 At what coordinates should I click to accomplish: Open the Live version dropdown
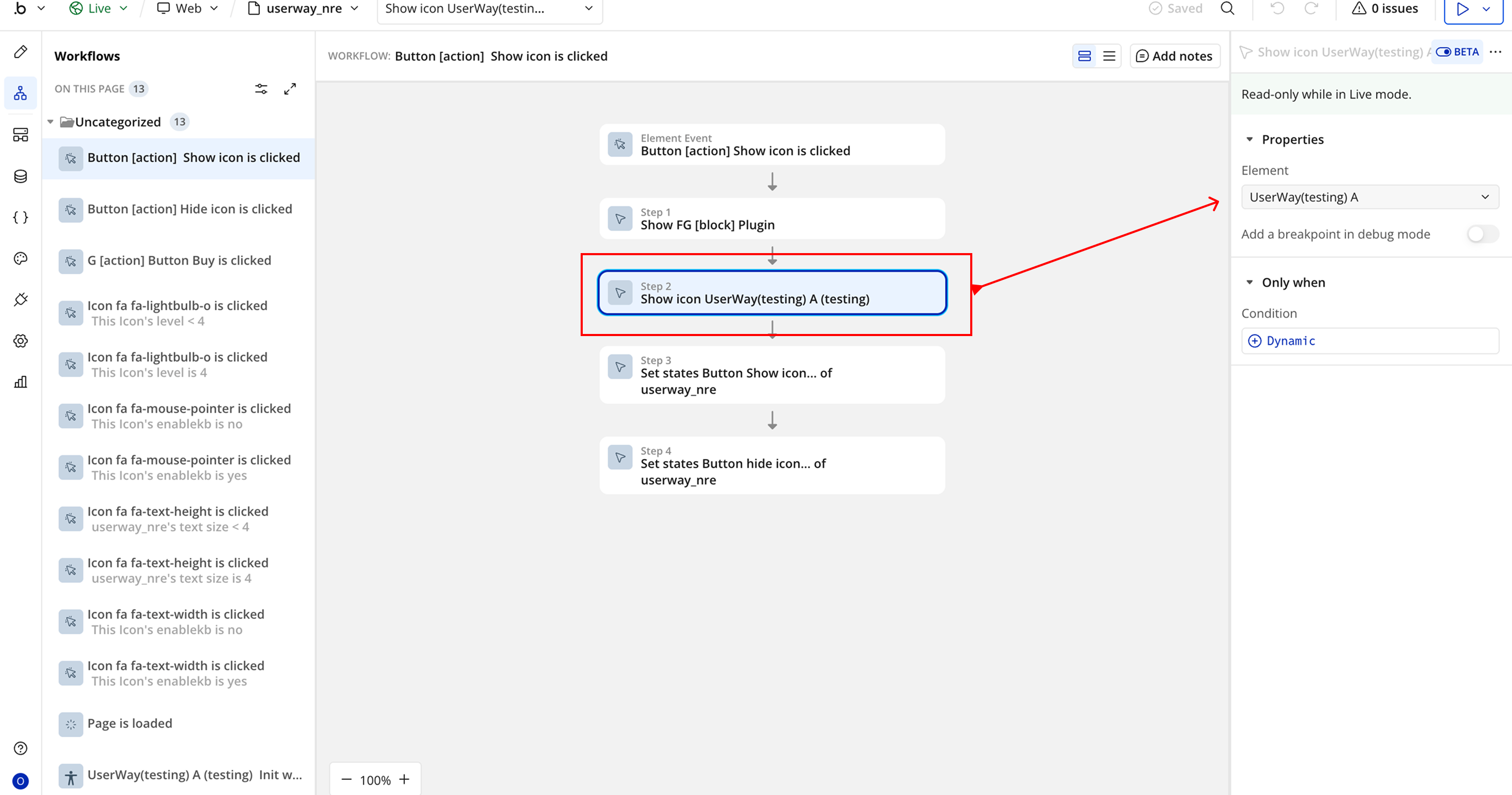(x=99, y=8)
